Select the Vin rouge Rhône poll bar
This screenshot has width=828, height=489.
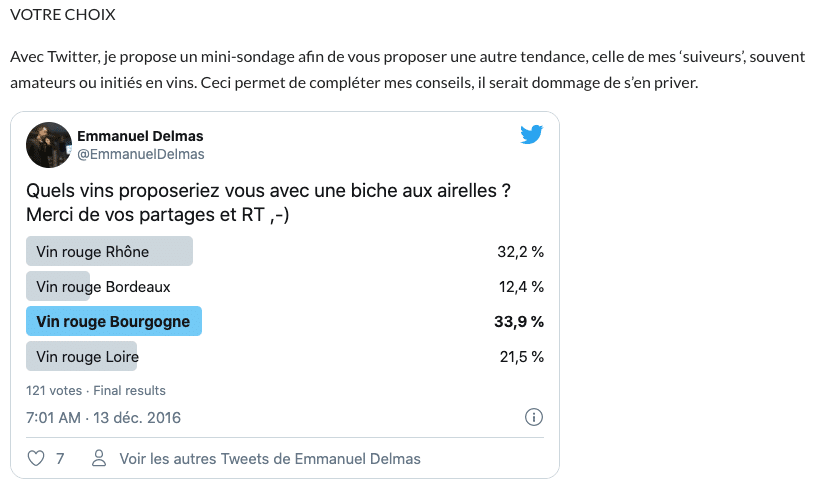pos(109,252)
